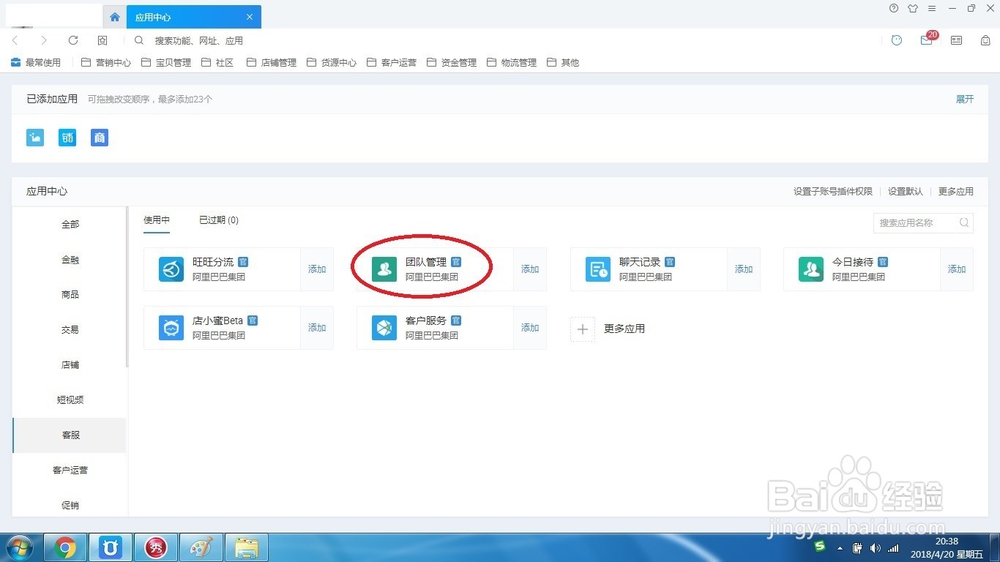
Task: Open 聊天记录 app icon
Action: point(598,269)
